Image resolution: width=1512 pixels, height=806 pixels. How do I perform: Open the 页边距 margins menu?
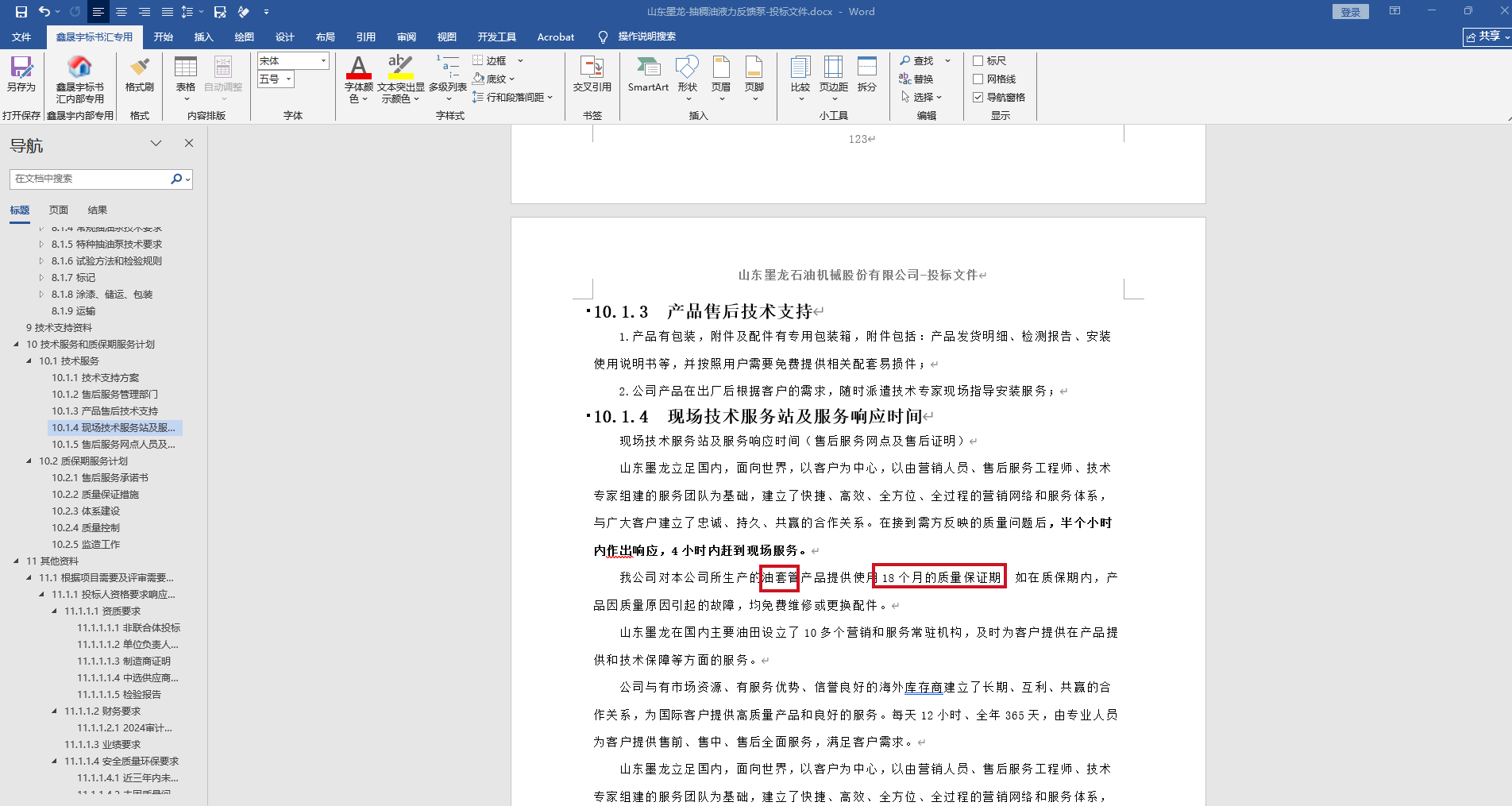click(x=834, y=78)
